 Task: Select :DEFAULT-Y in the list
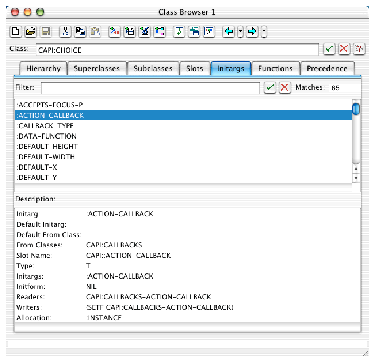(183, 177)
